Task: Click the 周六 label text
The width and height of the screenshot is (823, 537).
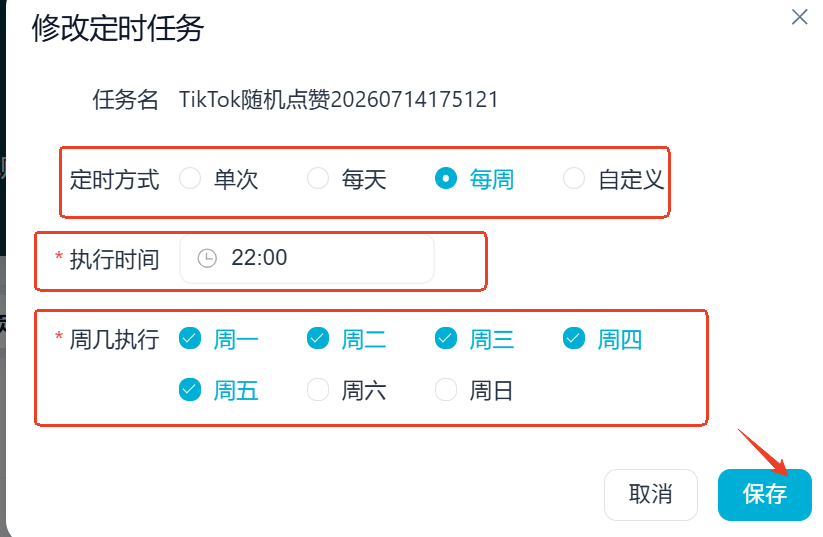Action: point(364,391)
